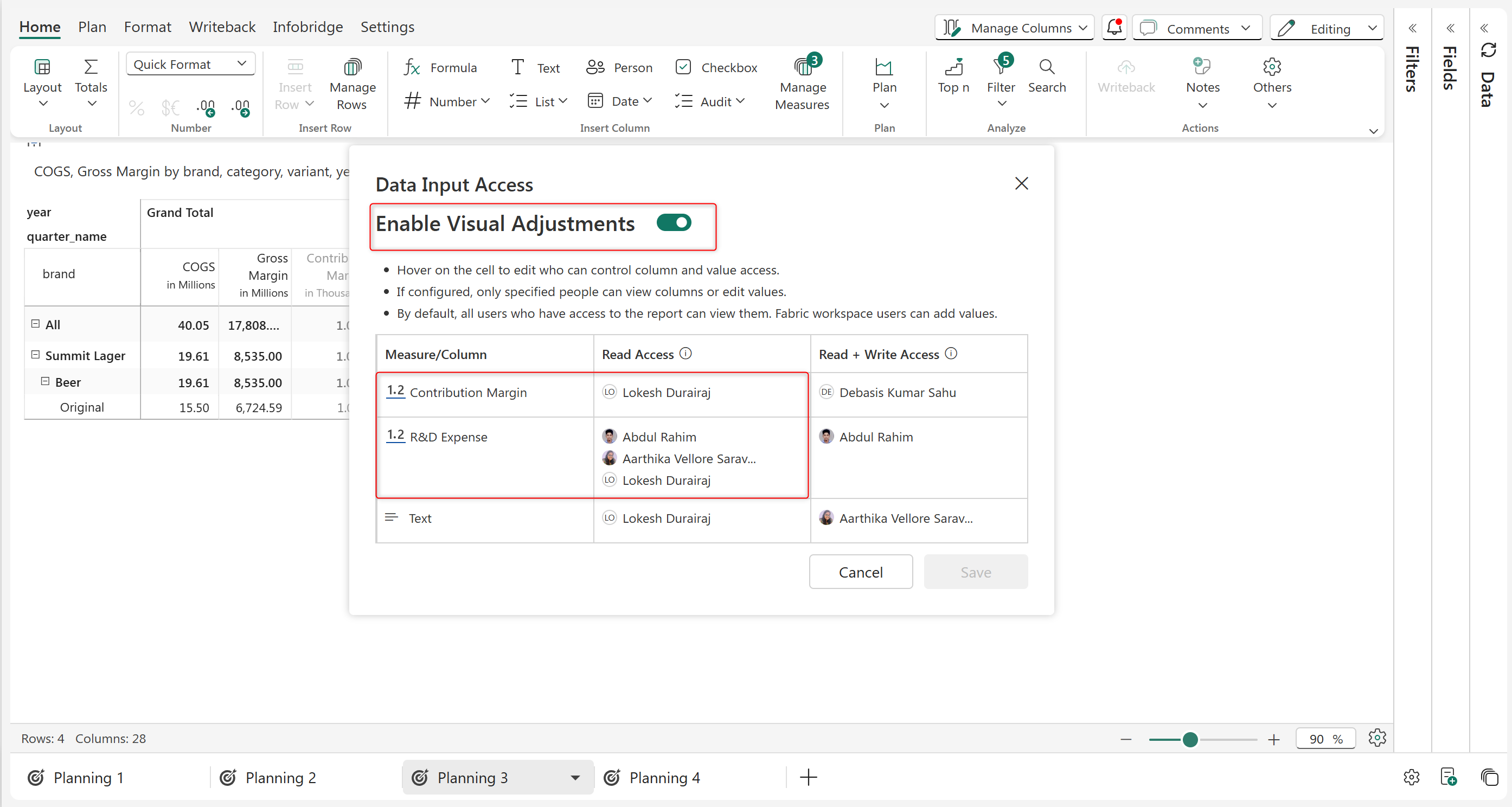Click the Search magnifier icon
1512x807 pixels.
point(1047,67)
